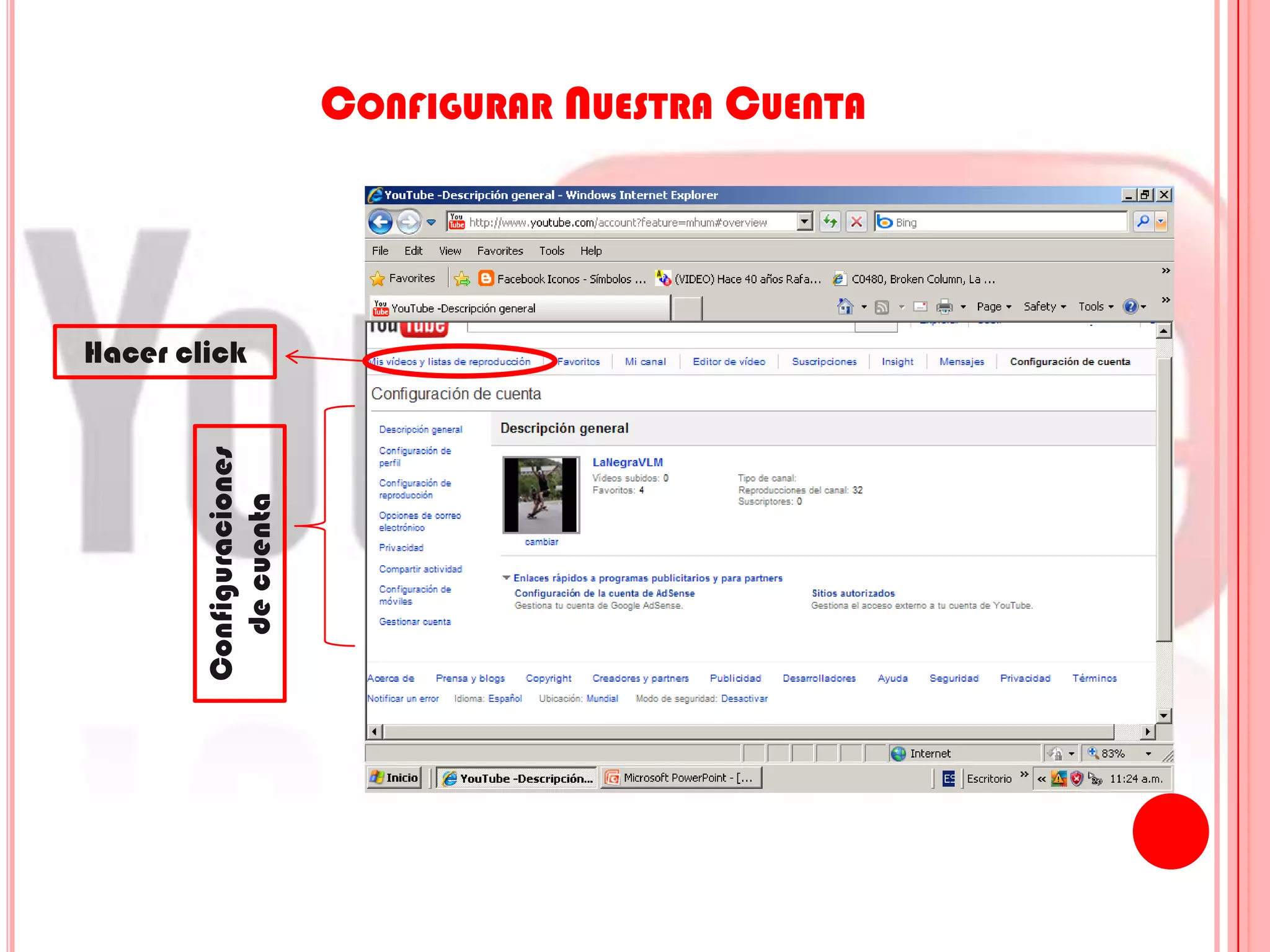Click the cambiar link under avatar

coord(541,542)
